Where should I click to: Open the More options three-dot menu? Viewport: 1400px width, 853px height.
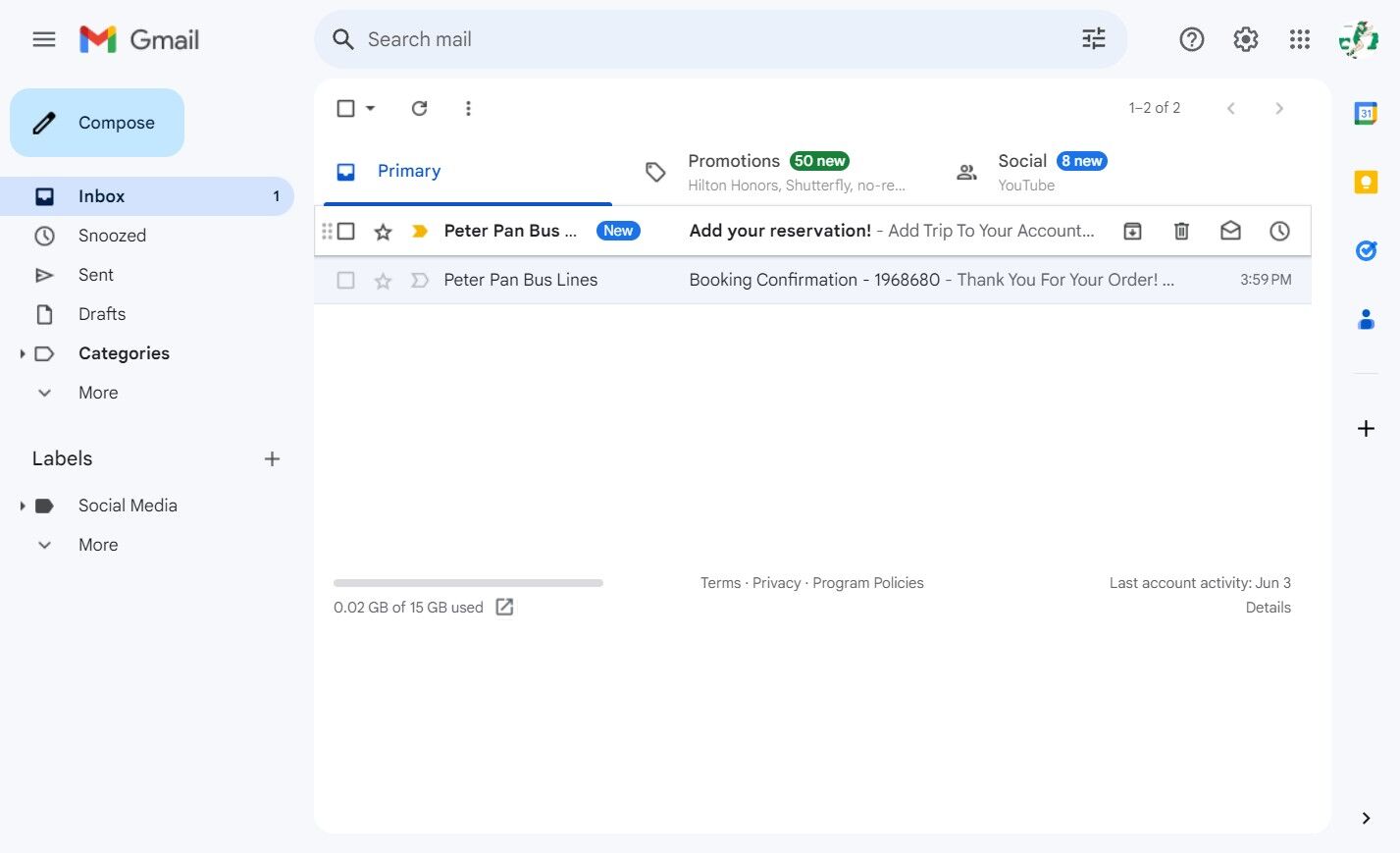468,108
